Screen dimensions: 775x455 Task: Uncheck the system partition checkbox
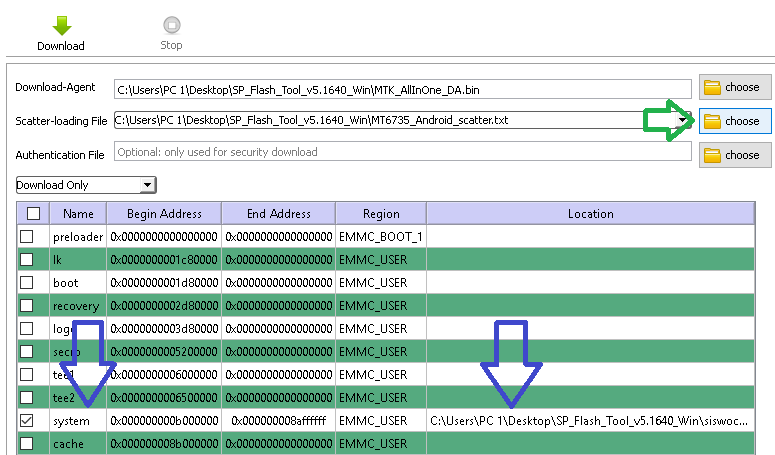point(27,420)
